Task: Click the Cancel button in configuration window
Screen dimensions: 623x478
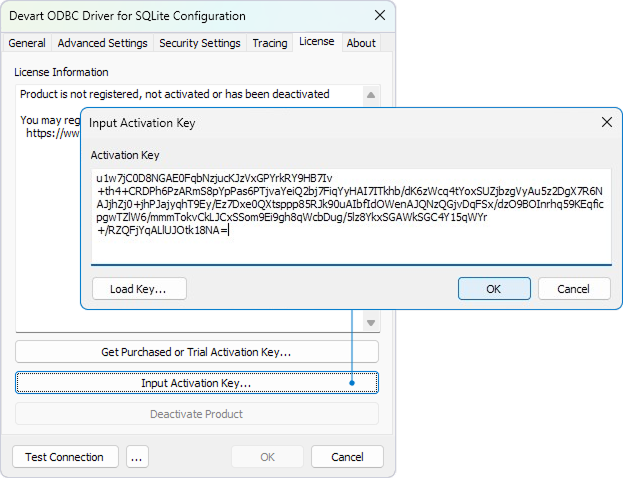Action: pos(347,457)
